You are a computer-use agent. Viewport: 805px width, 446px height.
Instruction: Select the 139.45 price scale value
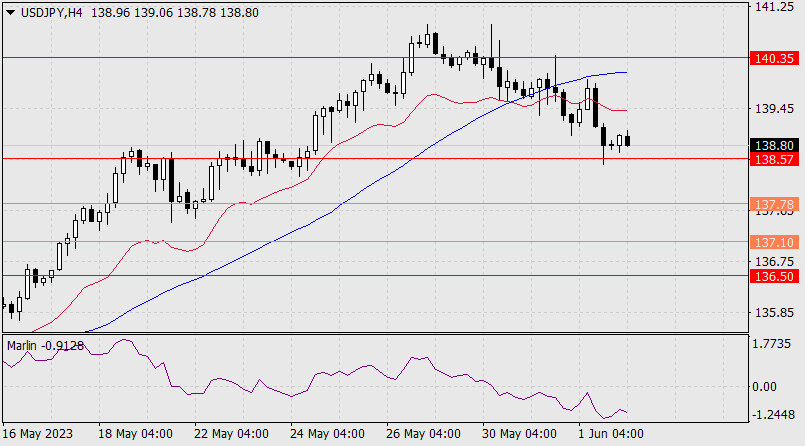click(x=774, y=109)
